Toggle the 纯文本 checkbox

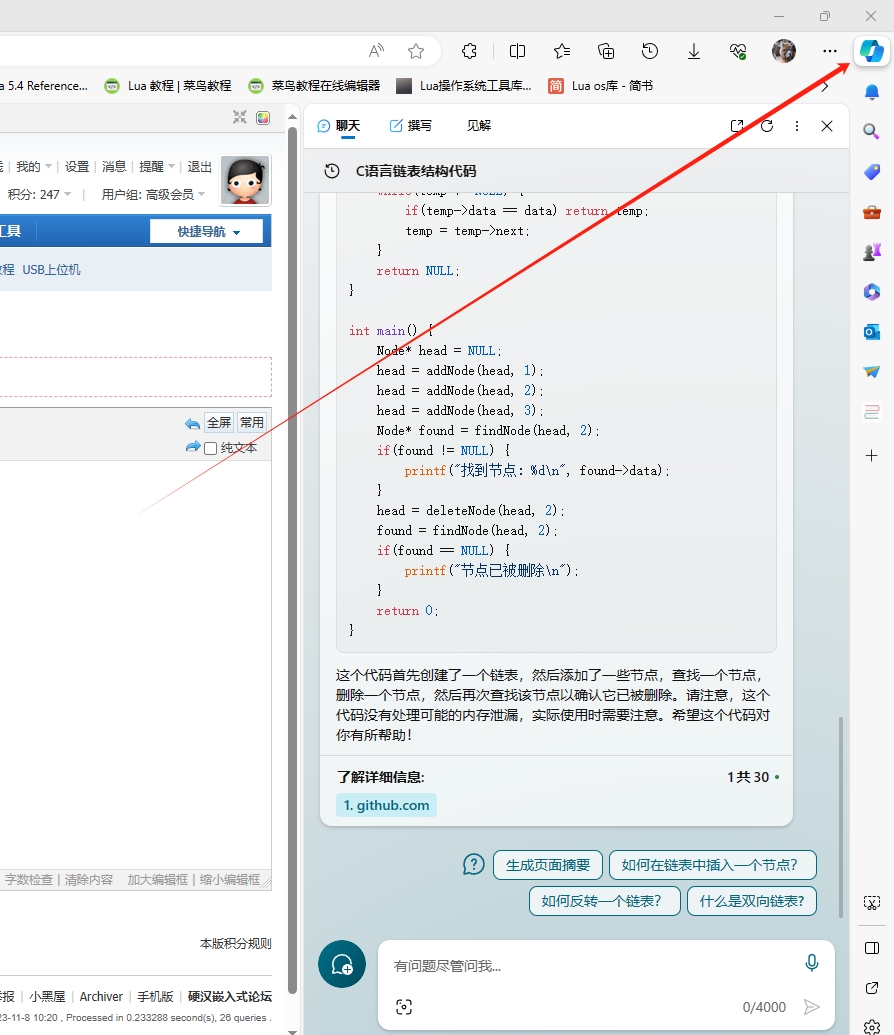(x=211, y=448)
